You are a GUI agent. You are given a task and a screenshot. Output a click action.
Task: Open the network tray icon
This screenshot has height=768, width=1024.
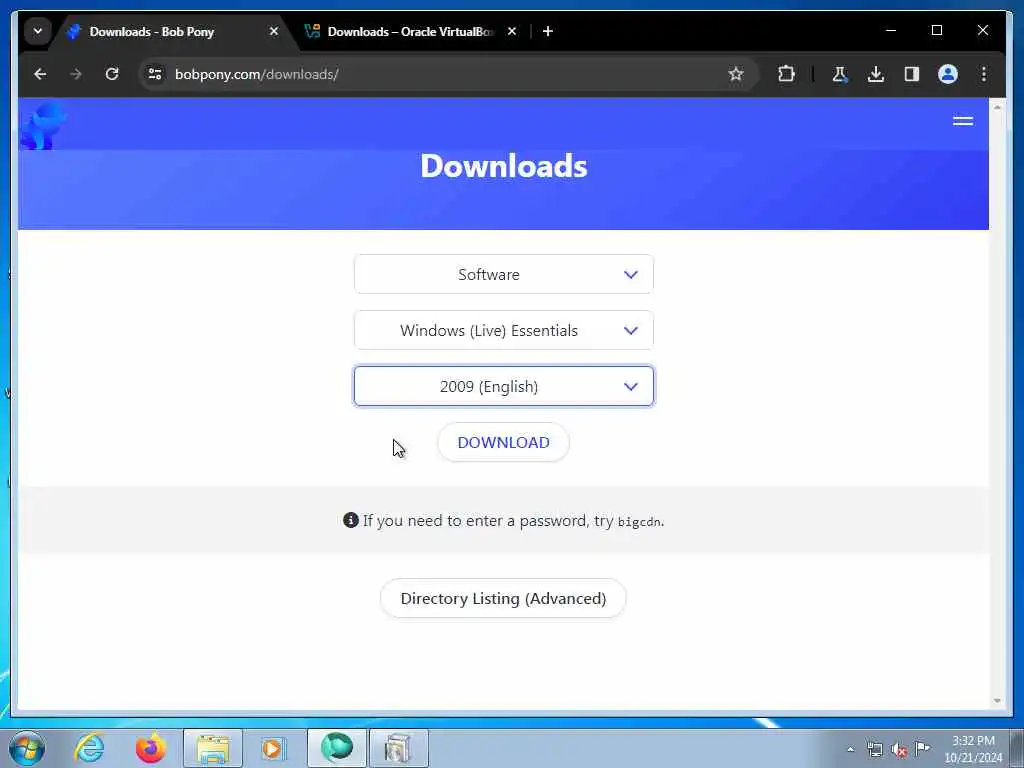(x=874, y=750)
